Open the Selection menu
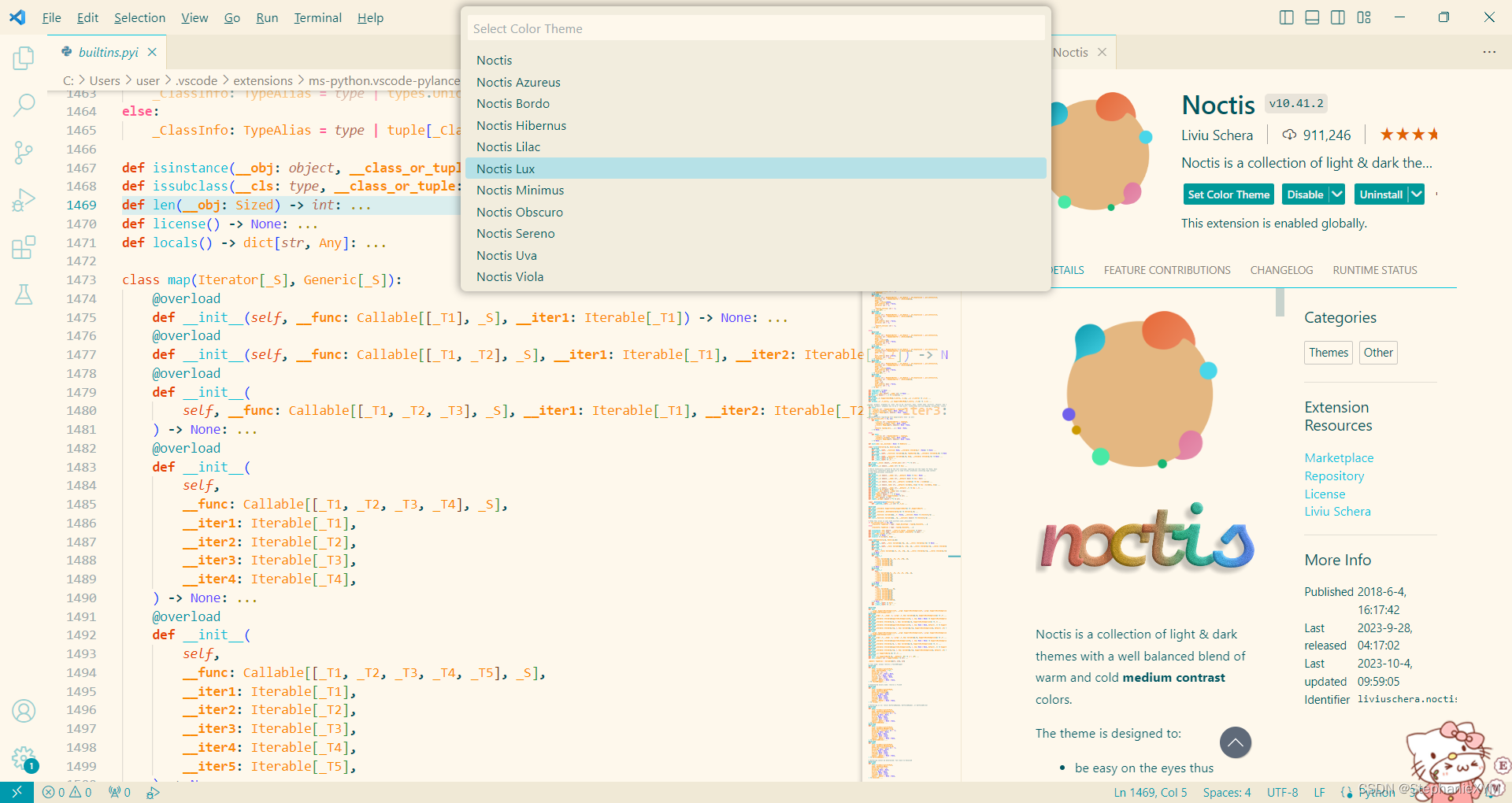1512x803 pixels. 139,17
